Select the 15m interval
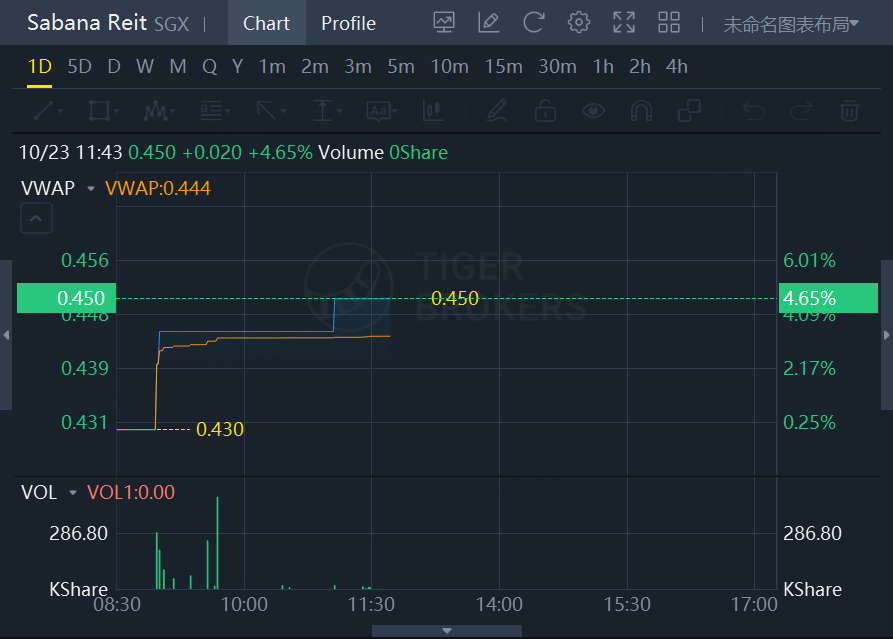Screen dimensions: 893x639 click(503, 67)
